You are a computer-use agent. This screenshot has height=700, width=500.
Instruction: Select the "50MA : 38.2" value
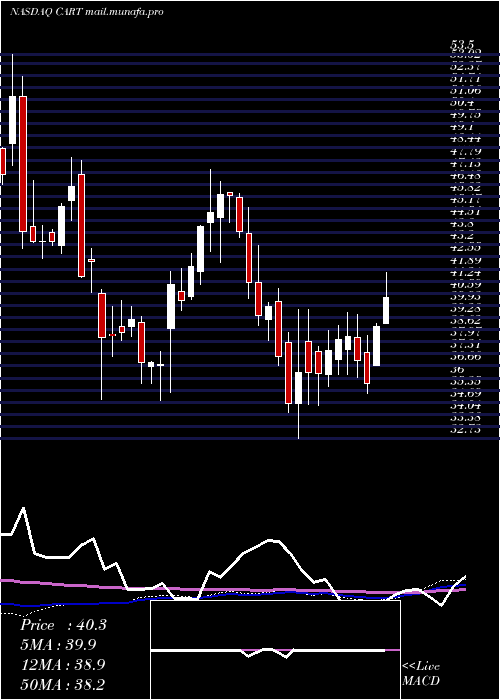tap(62, 684)
